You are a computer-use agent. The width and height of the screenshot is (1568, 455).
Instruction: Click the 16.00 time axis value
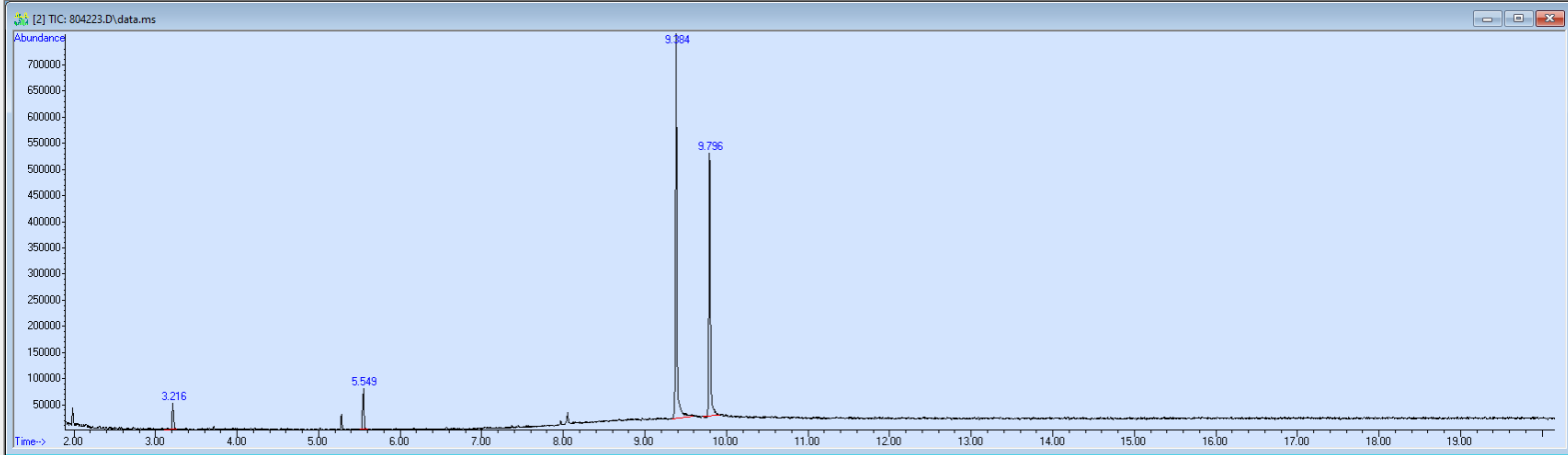tap(1215, 441)
